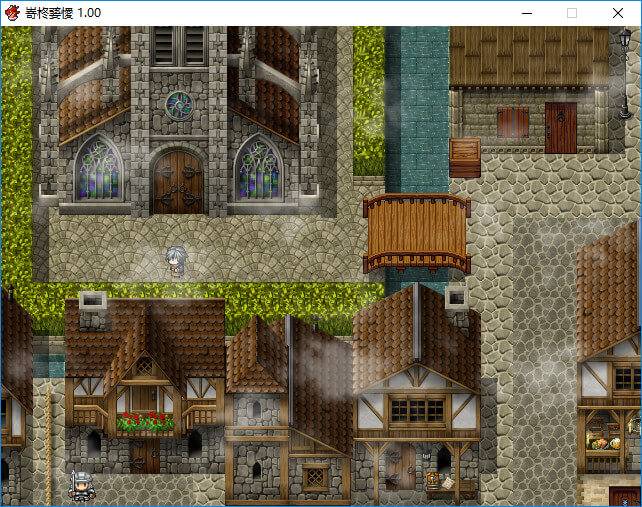Click the wooden bridge over the canal
The width and height of the screenshot is (642, 507).
tap(416, 233)
